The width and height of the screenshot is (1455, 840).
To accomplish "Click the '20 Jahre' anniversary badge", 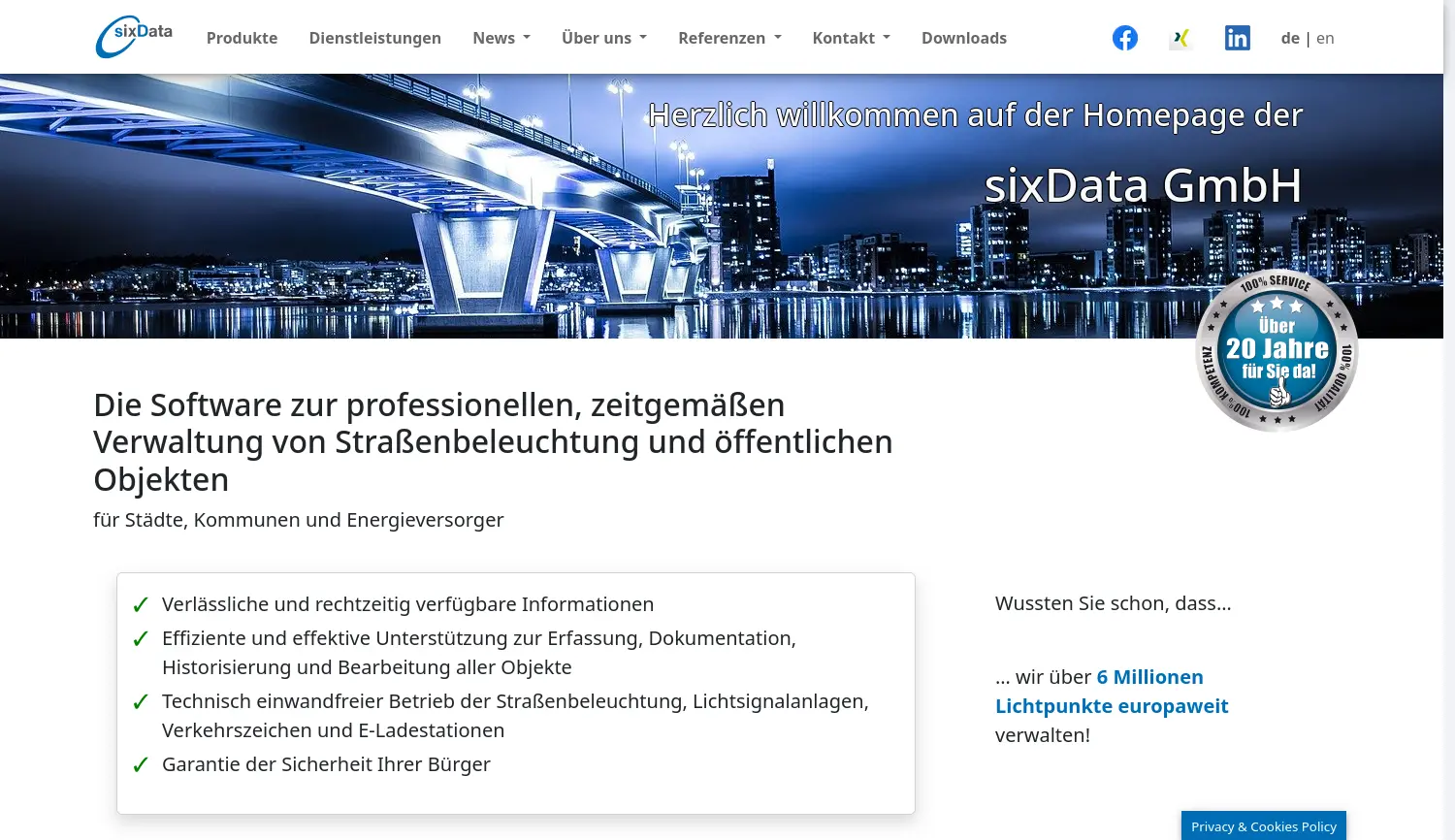I will 1277,352.
